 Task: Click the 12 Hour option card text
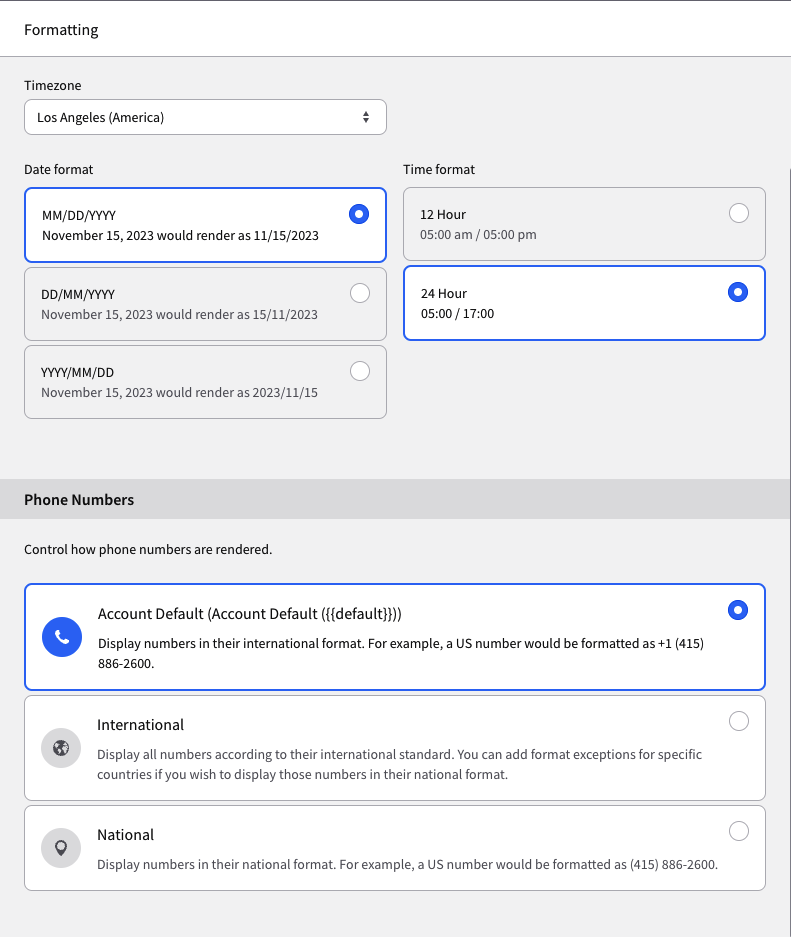[443, 215]
